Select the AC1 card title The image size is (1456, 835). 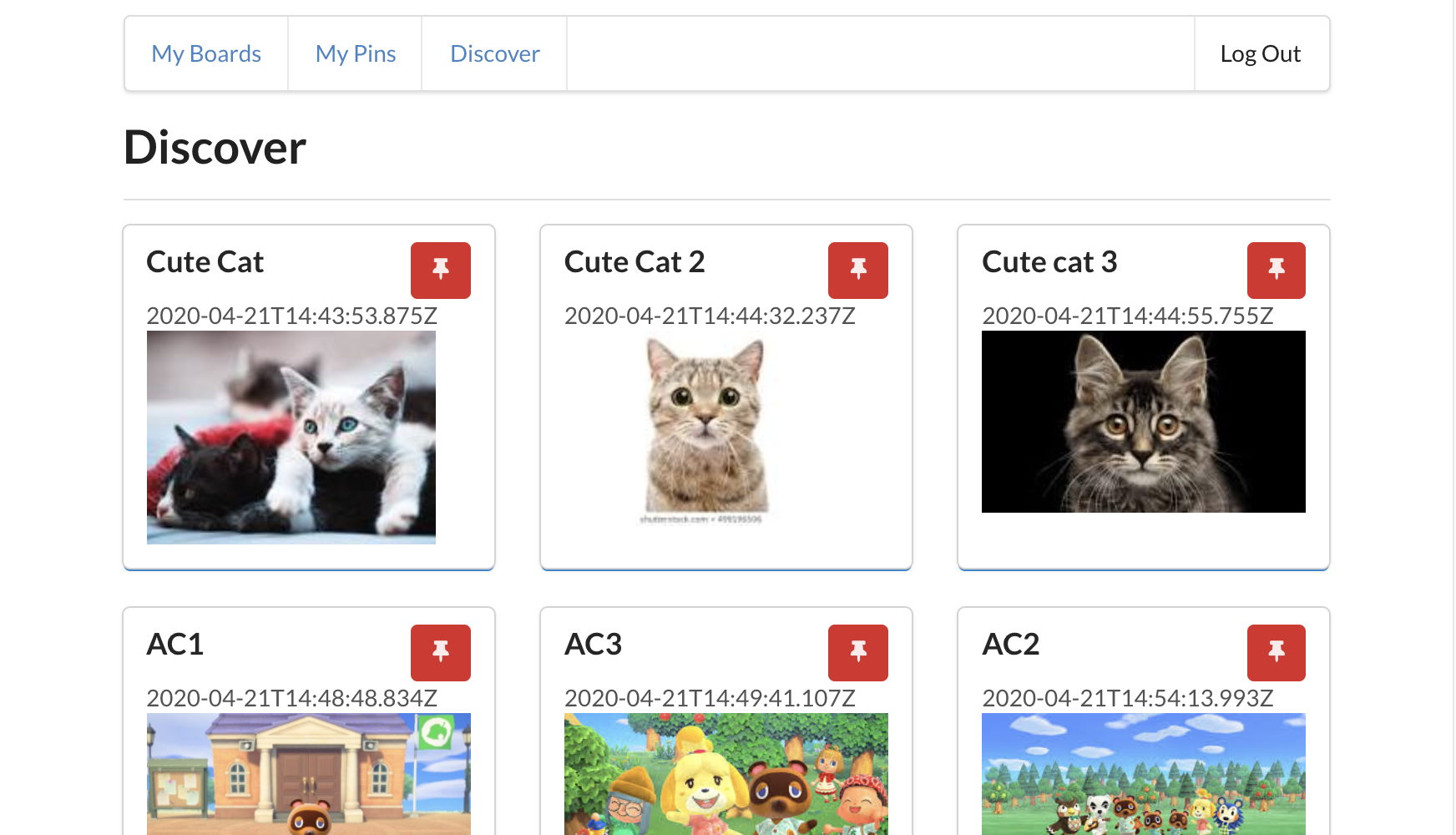[175, 645]
